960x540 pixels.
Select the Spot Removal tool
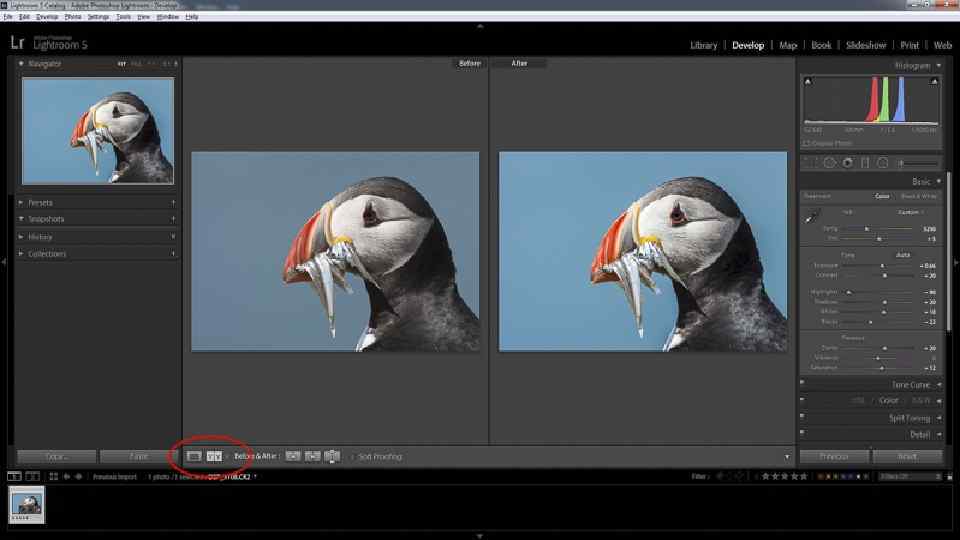(x=829, y=163)
